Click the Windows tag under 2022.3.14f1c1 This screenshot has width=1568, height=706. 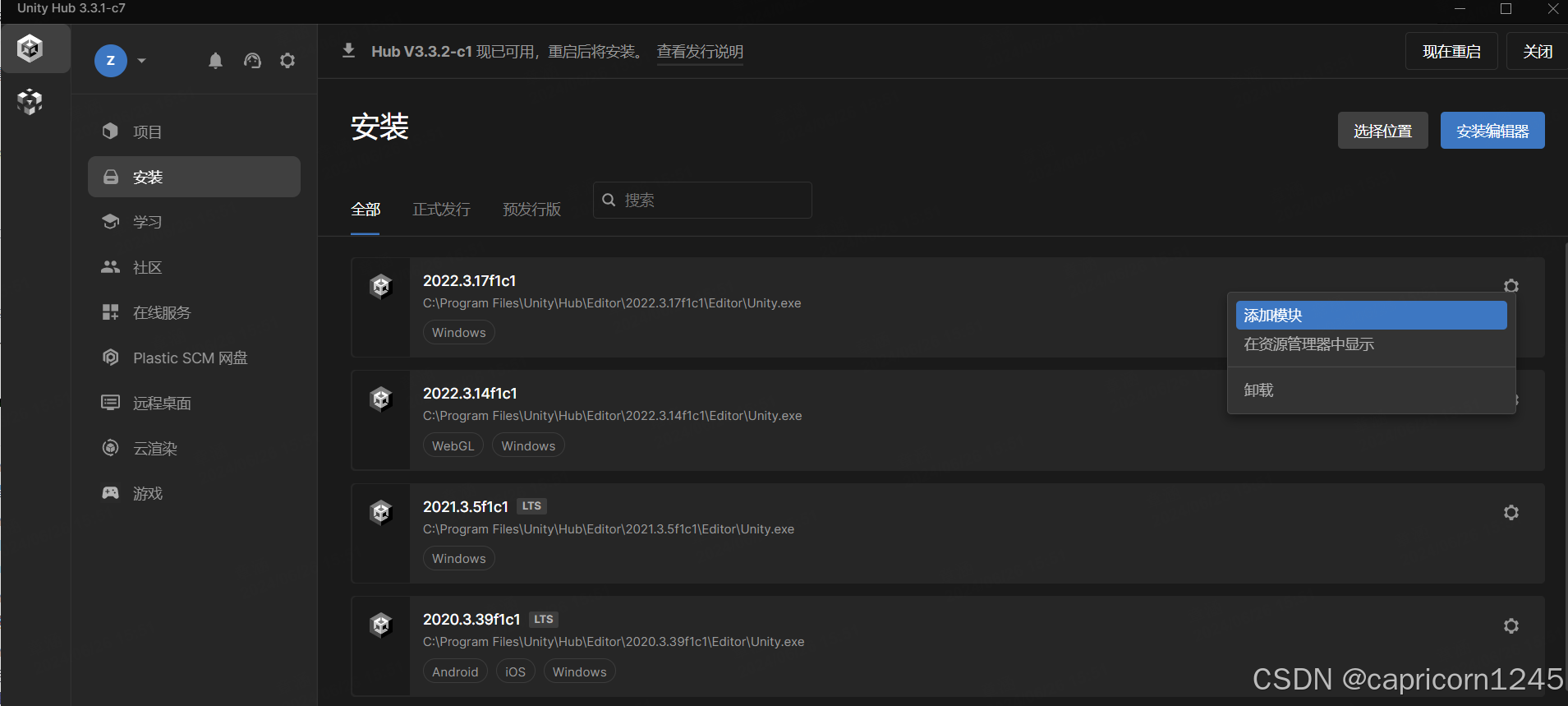pyautogui.click(x=528, y=446)
